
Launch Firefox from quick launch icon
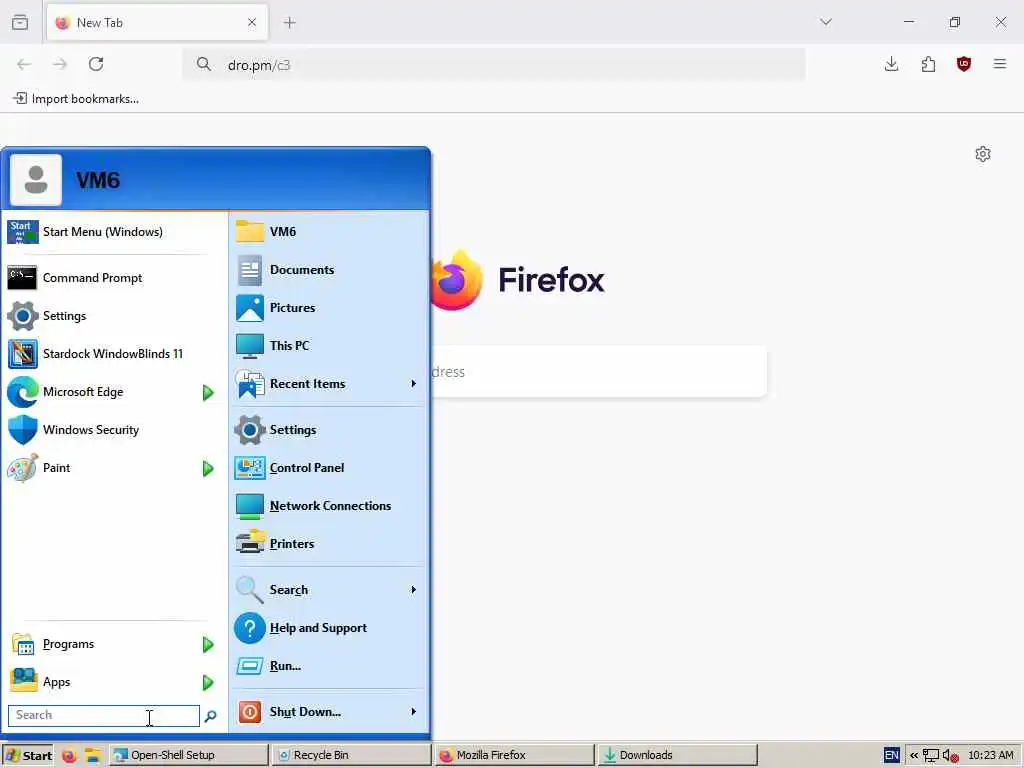click(69, 756)
